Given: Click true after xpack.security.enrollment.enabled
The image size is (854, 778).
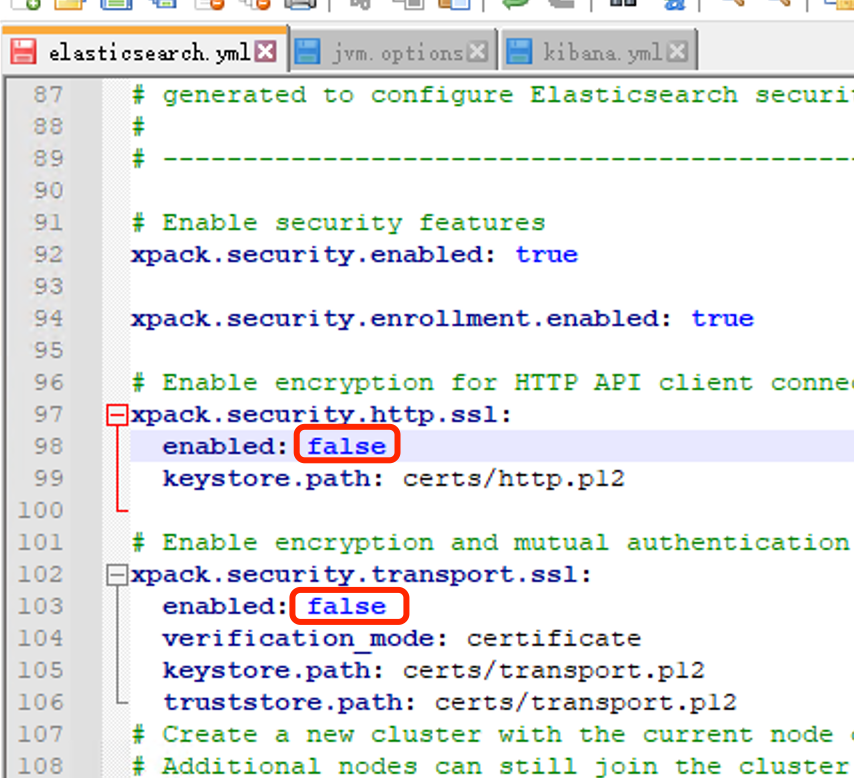Looking at the screenshot, I should 722,318.
